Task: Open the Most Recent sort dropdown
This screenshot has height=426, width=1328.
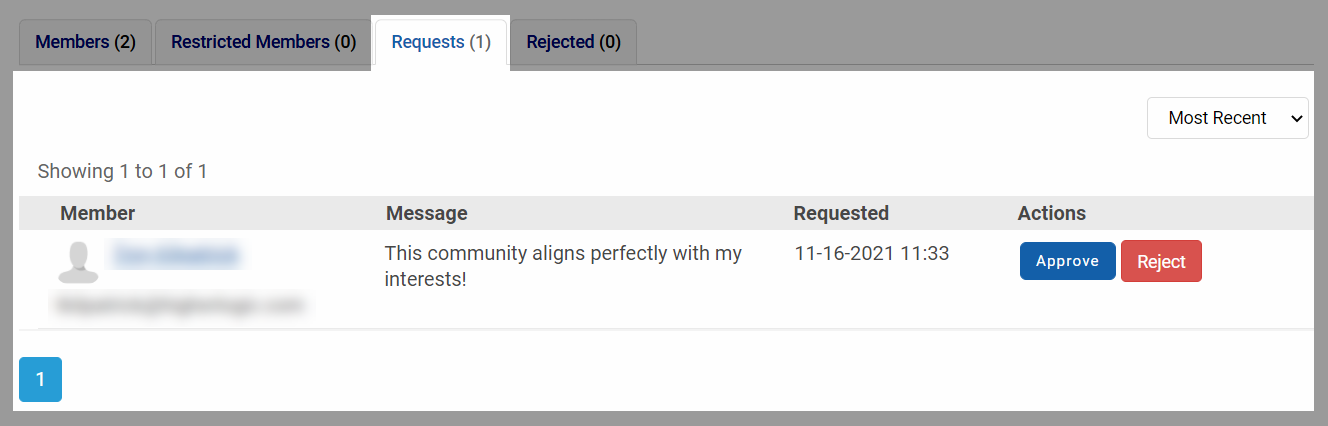Action: coord(1228,118)
